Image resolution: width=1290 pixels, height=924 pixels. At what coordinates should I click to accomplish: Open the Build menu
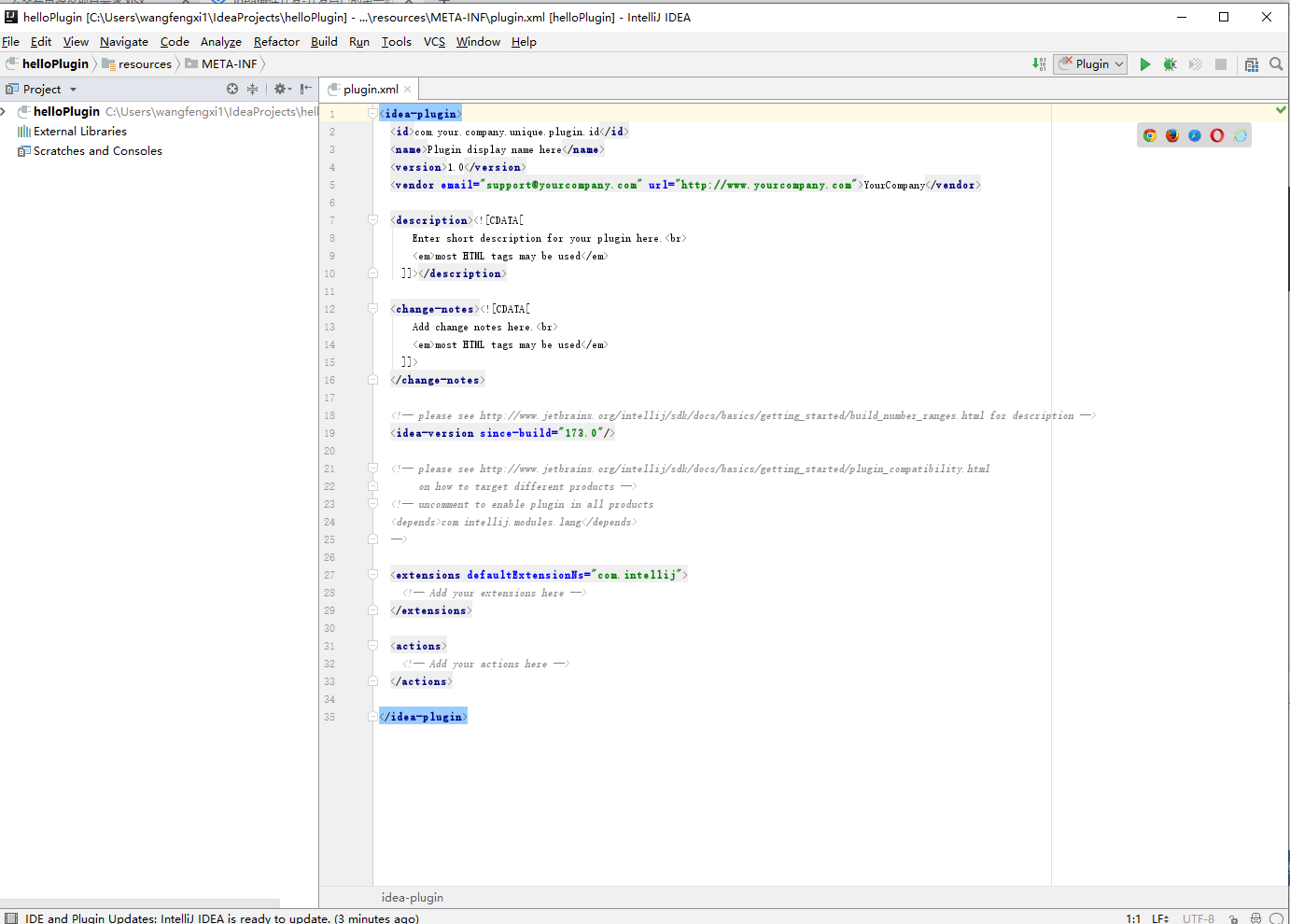pyautogui.click(x=324, y=42)
